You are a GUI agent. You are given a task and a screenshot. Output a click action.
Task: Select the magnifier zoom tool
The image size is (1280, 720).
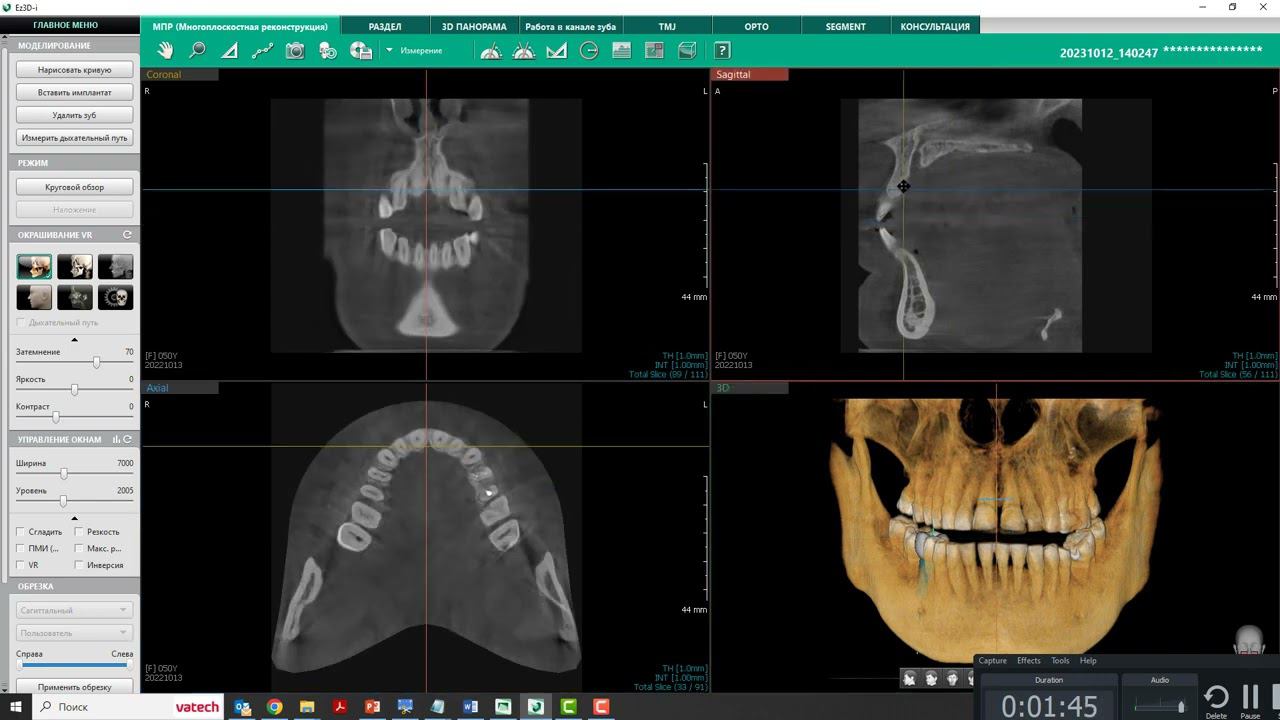(x=198, y=50)
